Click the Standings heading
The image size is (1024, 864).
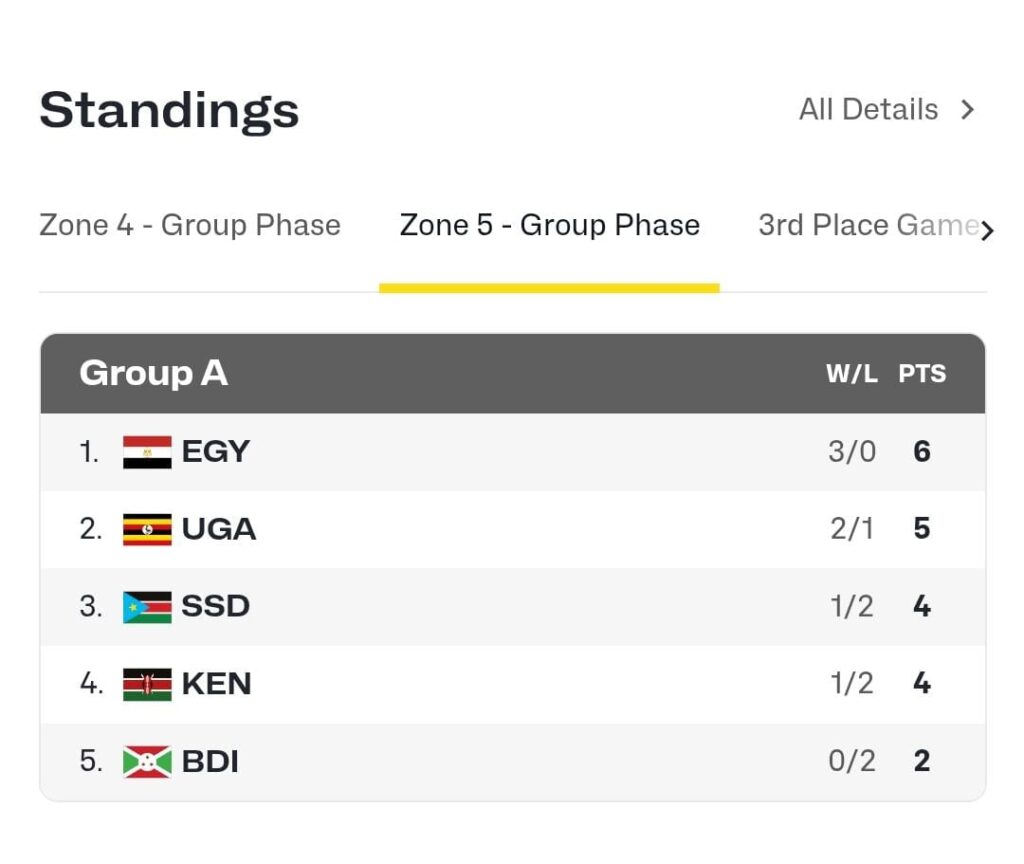[x=169, y=110]
